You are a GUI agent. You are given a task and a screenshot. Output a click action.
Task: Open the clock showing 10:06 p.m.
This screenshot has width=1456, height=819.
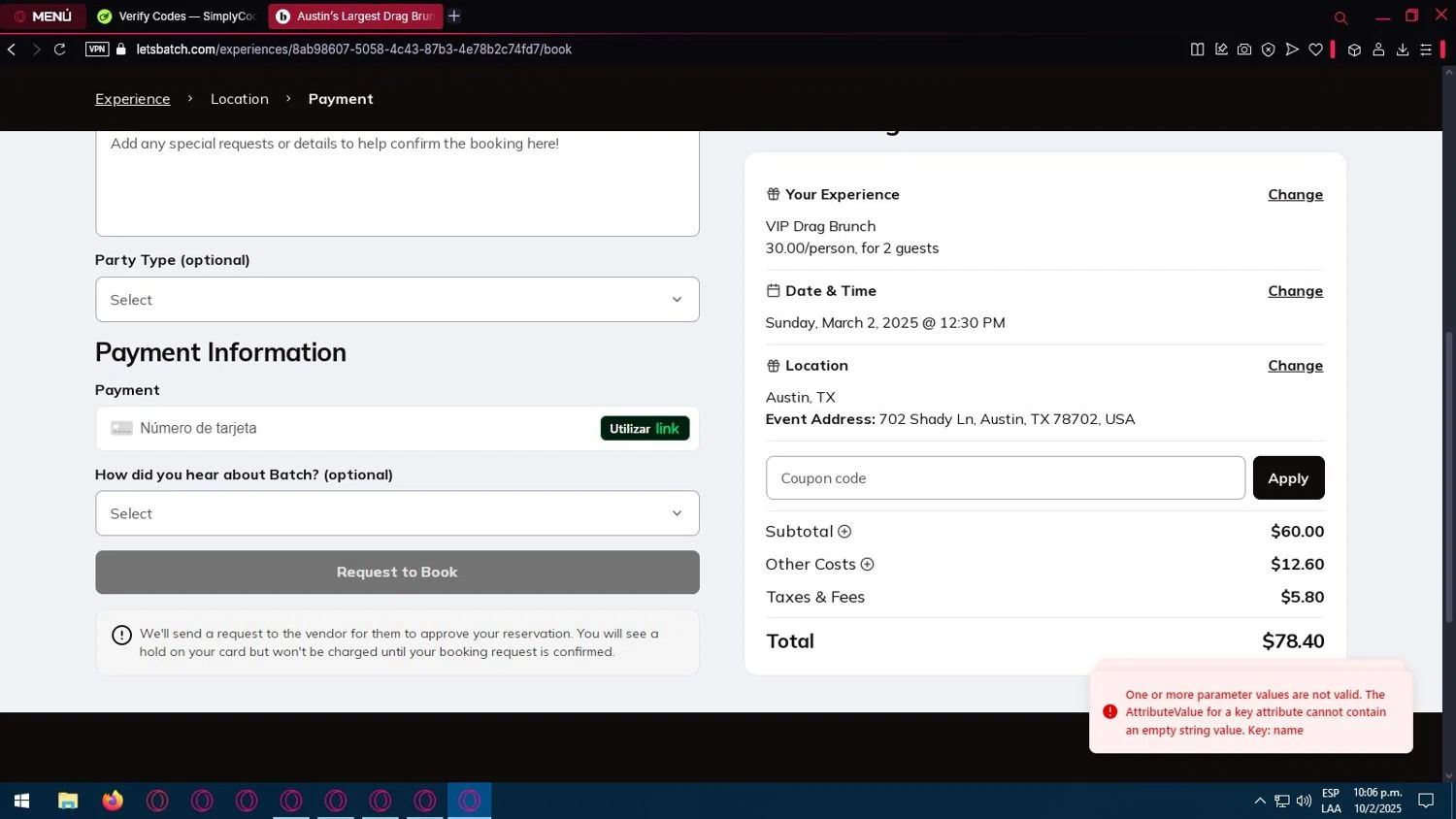(1377, 802)
